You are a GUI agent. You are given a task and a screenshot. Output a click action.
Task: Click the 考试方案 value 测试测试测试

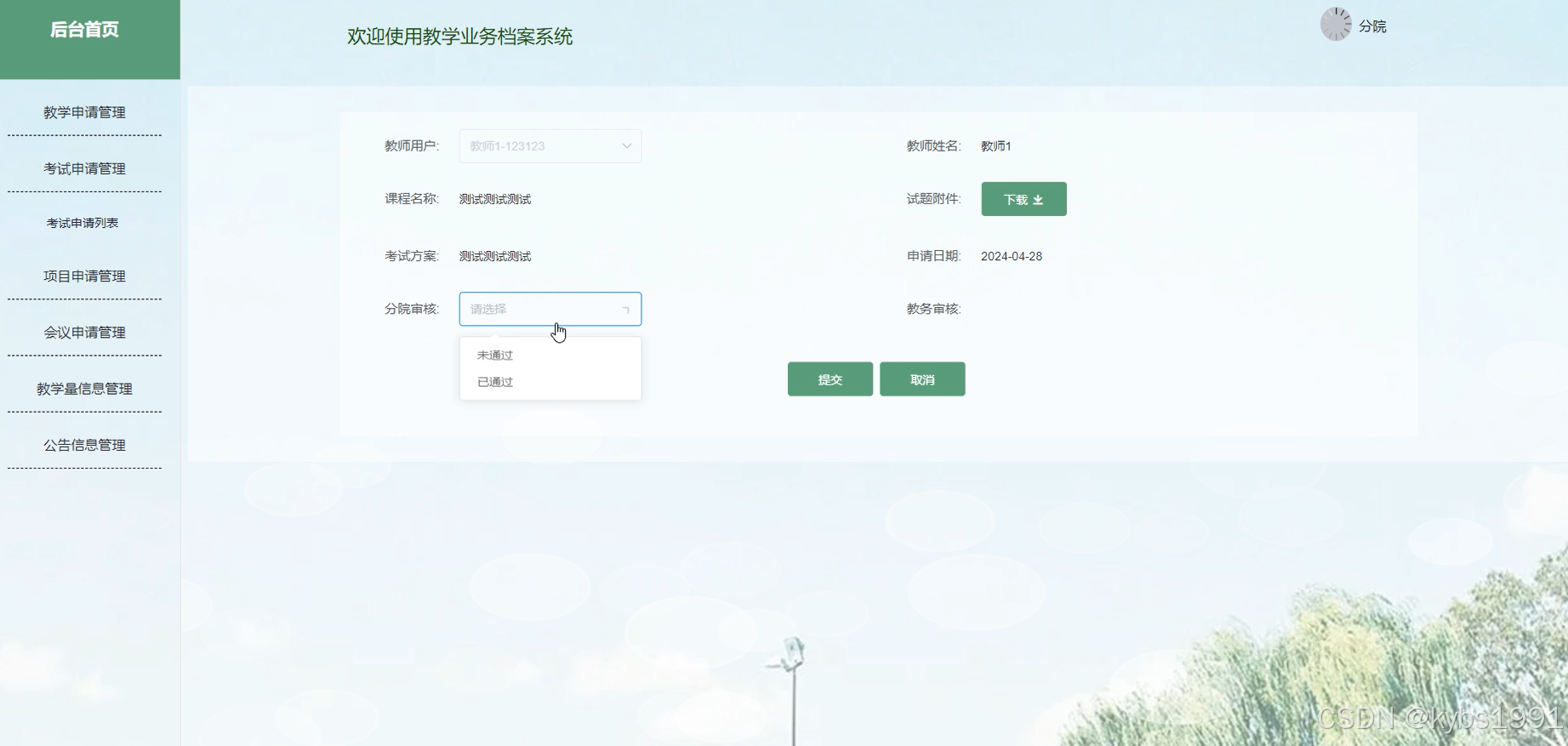495,256
